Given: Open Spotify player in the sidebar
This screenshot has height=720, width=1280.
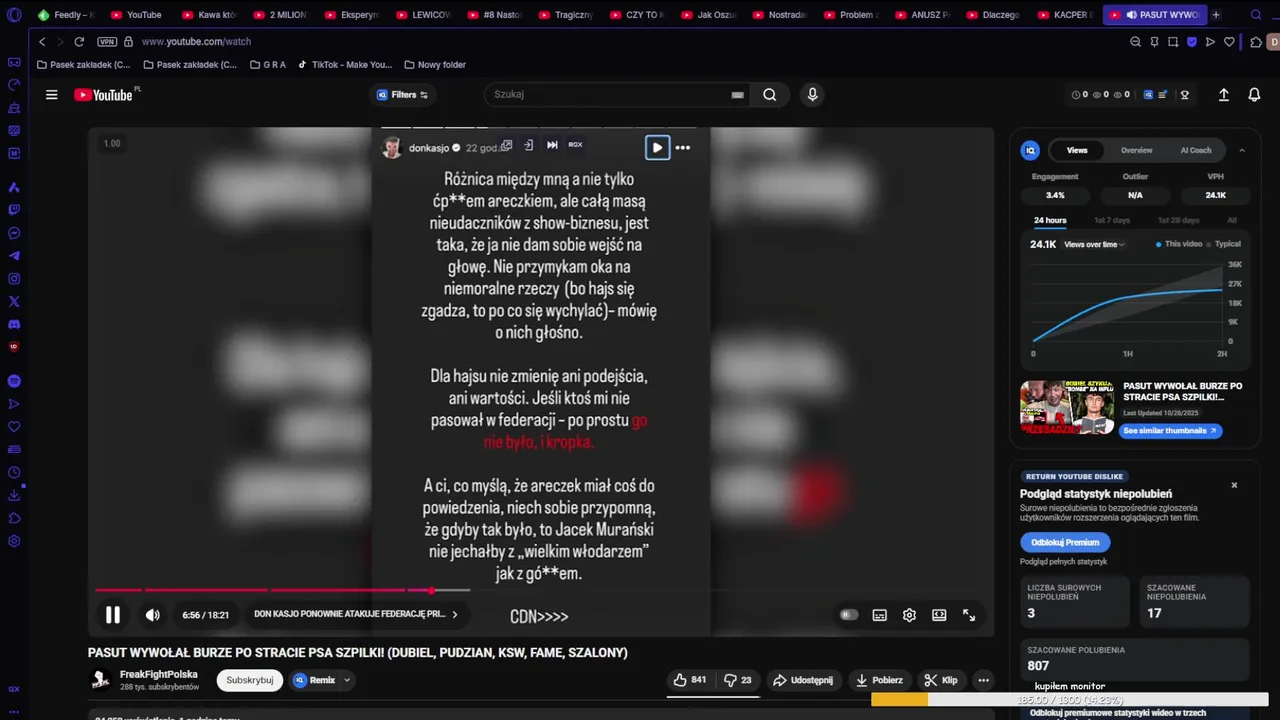Looking at the screenshot, I should [14, 381].
